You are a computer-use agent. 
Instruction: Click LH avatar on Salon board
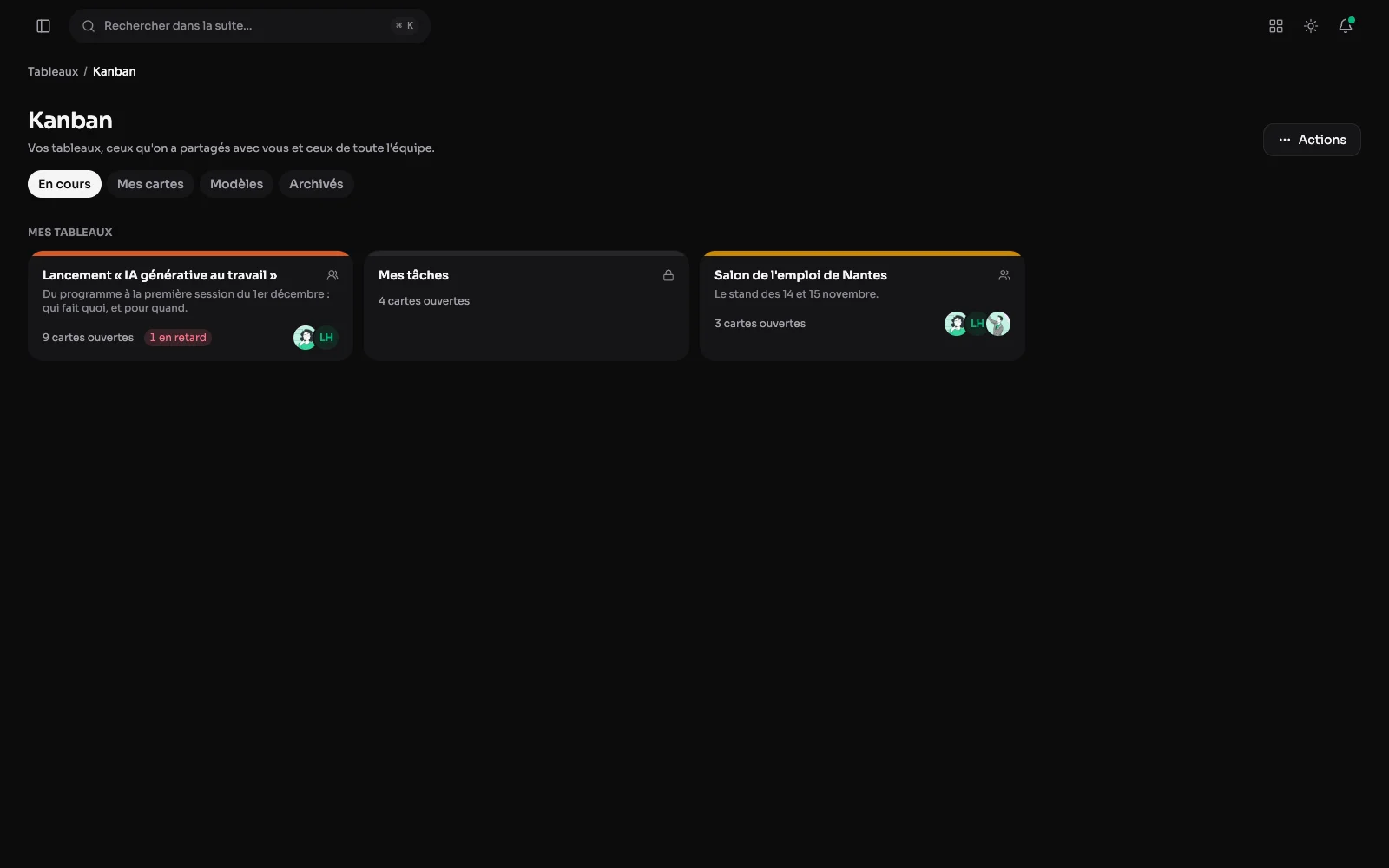[x=978, y=324]
